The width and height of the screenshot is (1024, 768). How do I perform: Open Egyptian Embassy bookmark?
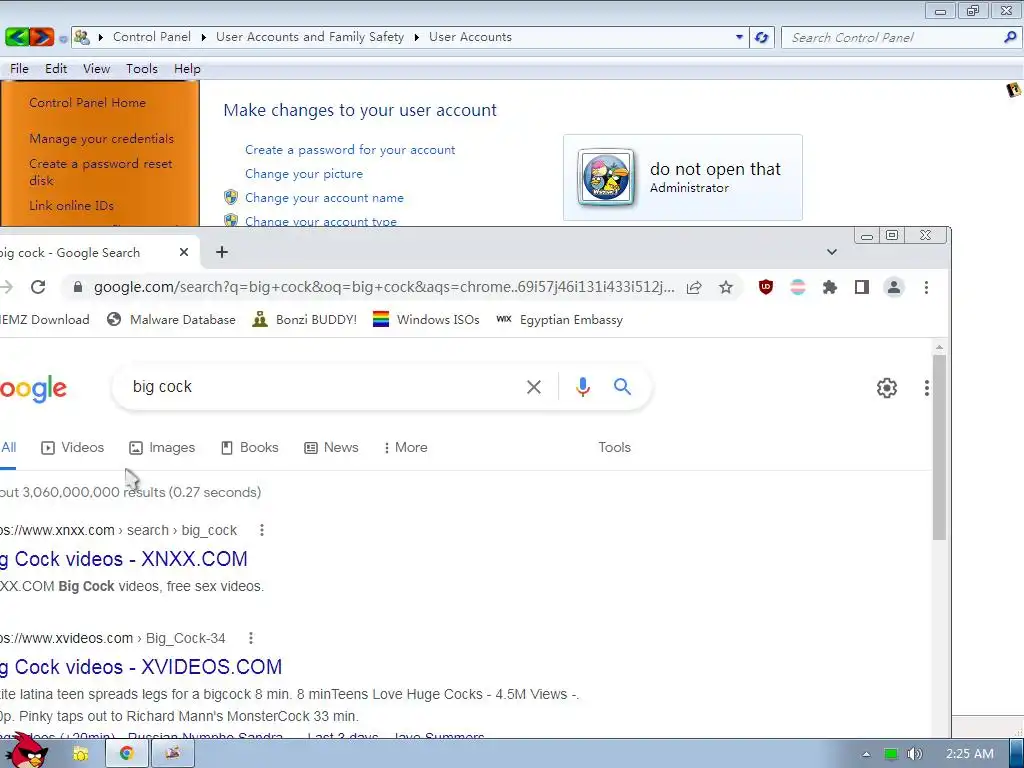point(559,320)
